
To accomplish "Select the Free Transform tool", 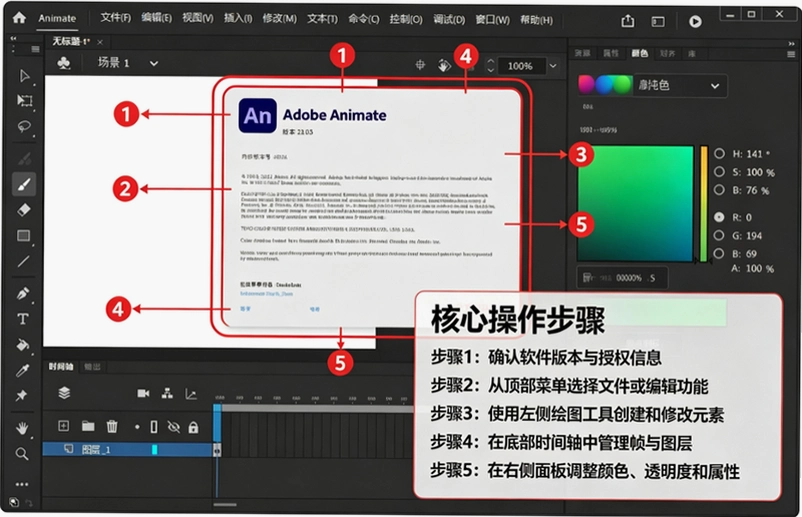I will (x=24, y=100).
